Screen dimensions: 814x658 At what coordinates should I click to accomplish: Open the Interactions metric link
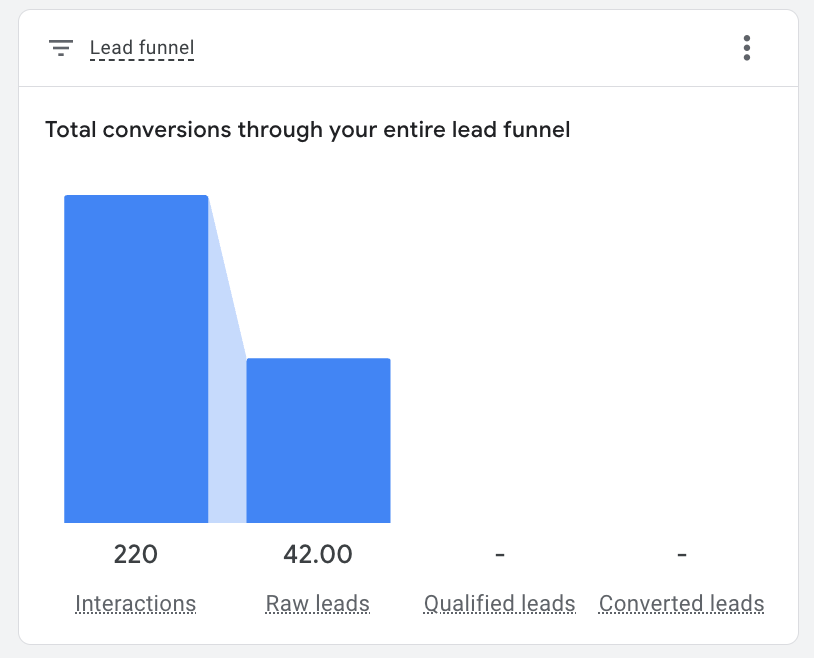click(136, 604)
